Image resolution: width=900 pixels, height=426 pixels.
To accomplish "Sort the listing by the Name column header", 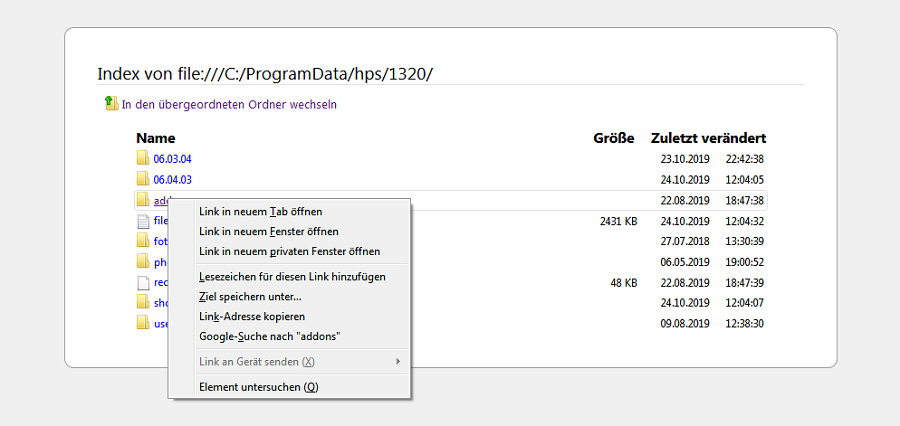I will tap(156, 138).
